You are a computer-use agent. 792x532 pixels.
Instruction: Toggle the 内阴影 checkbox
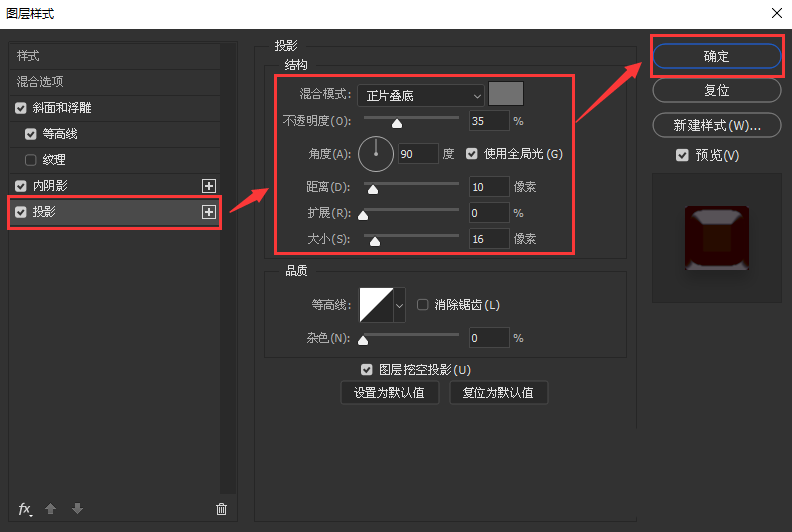(21, 186)
